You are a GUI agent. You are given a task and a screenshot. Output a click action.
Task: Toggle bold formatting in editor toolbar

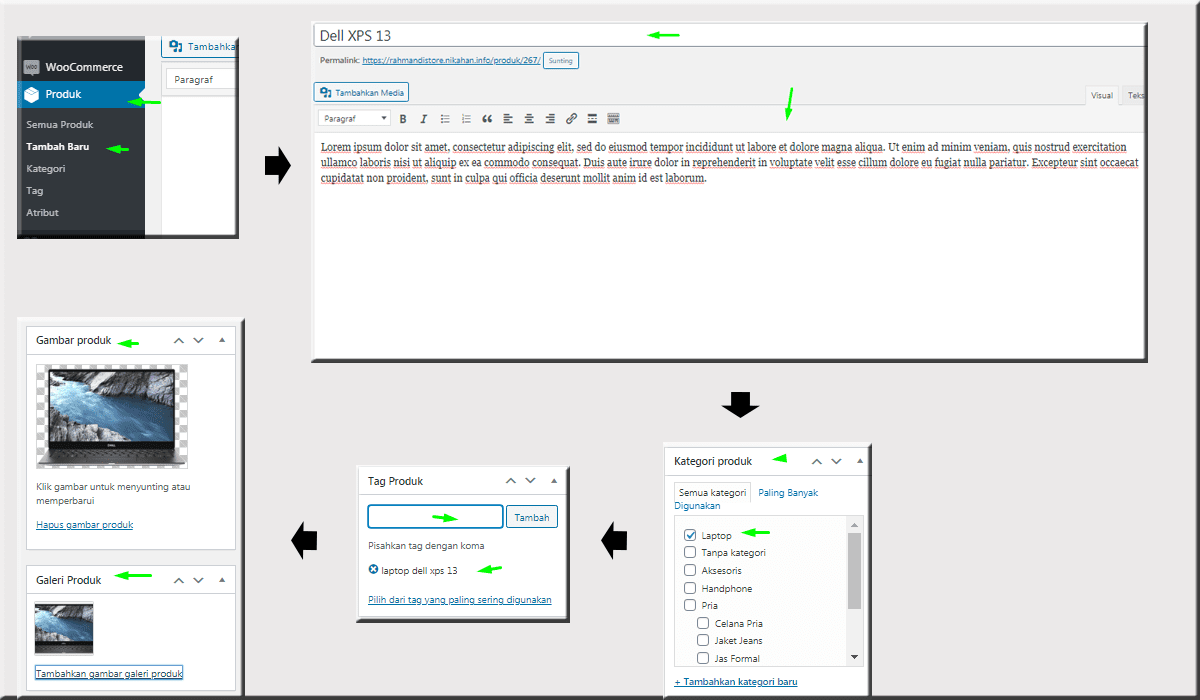(402, 118)
